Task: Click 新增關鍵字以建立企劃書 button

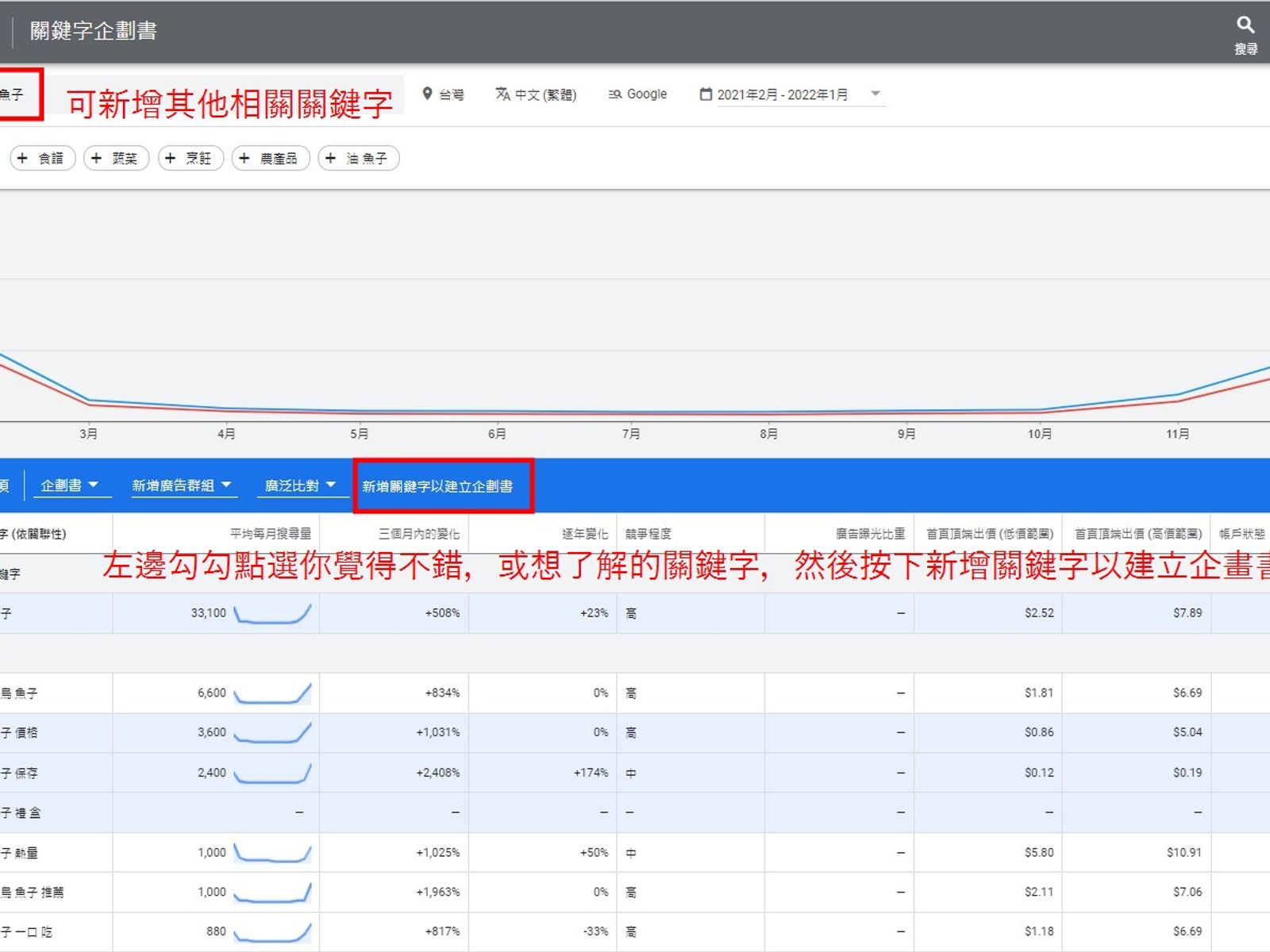Action: (437, 486)
